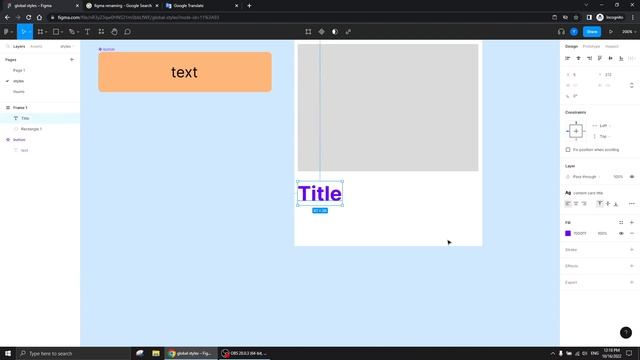Open the shape tools options arrow

[x=62, y=32]
